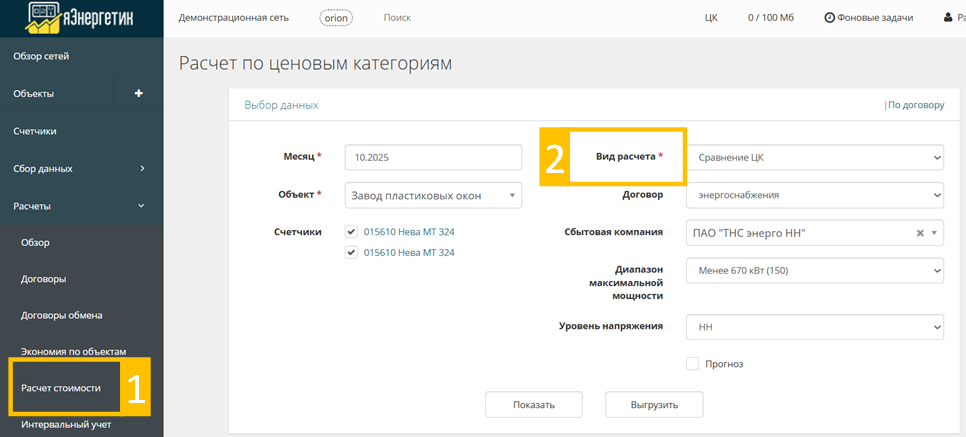Click the Показать button

(x=534, y=405)
